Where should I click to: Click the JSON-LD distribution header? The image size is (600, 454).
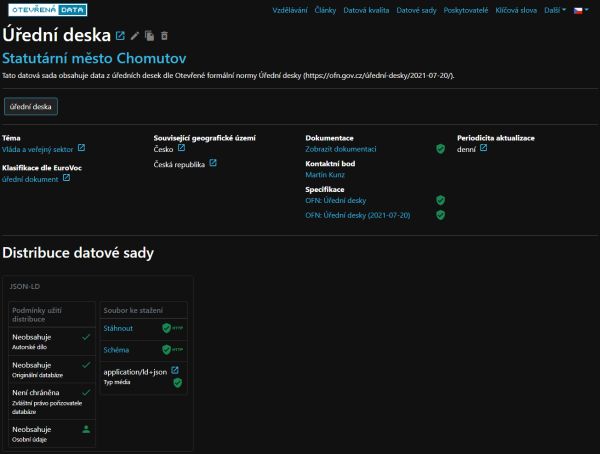pyautogui.click(x=24, y=286)
